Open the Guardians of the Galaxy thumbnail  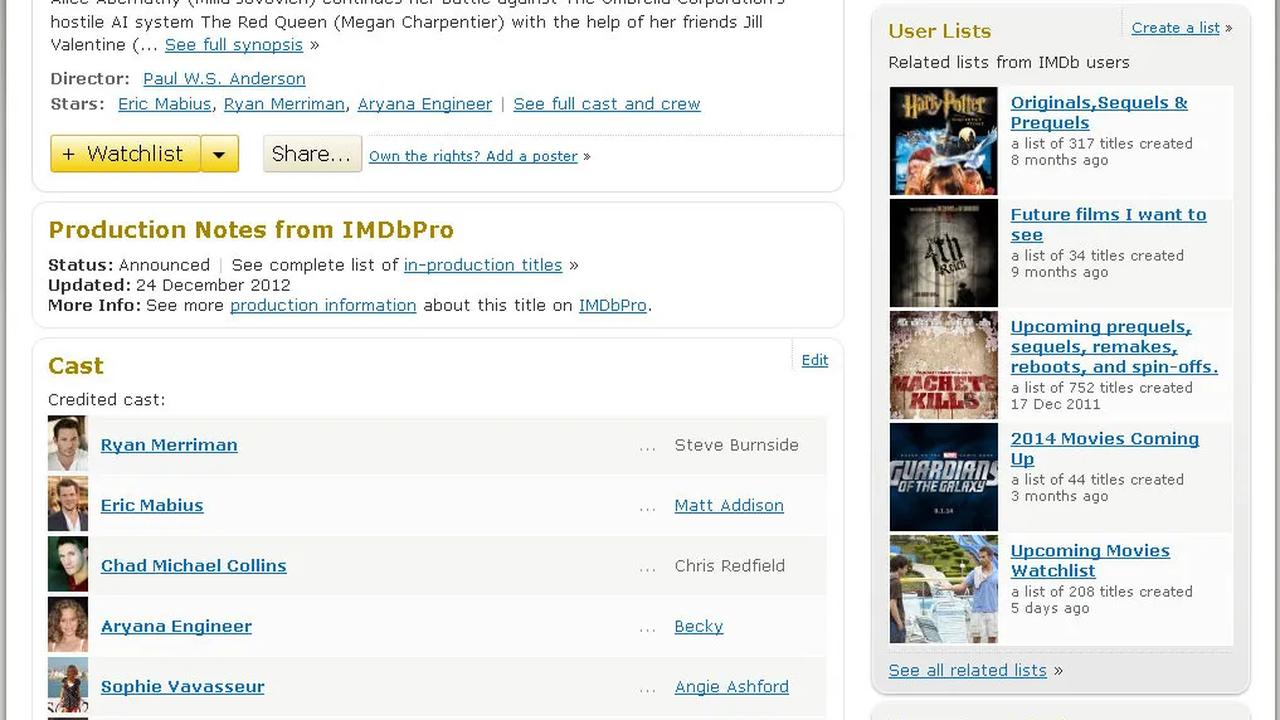pyautogui.click(x=944, y=477)
